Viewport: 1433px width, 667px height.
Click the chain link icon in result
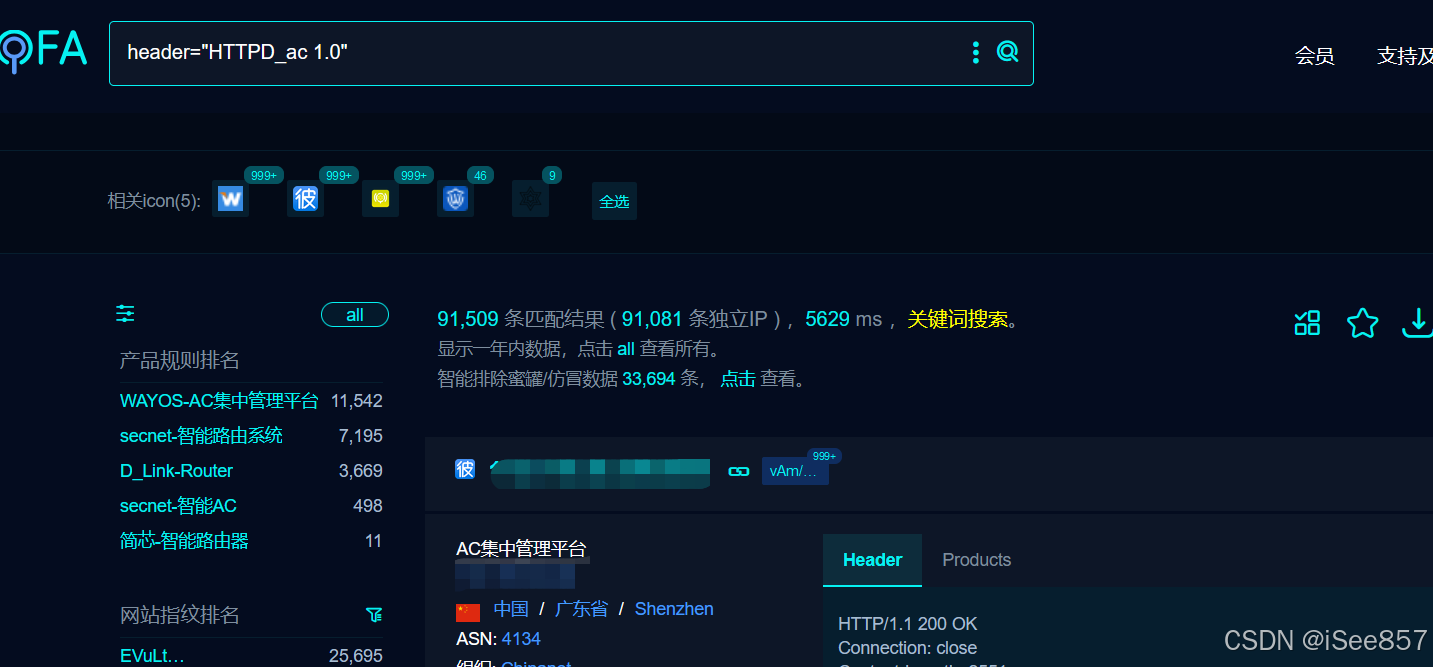click(739, 471)
